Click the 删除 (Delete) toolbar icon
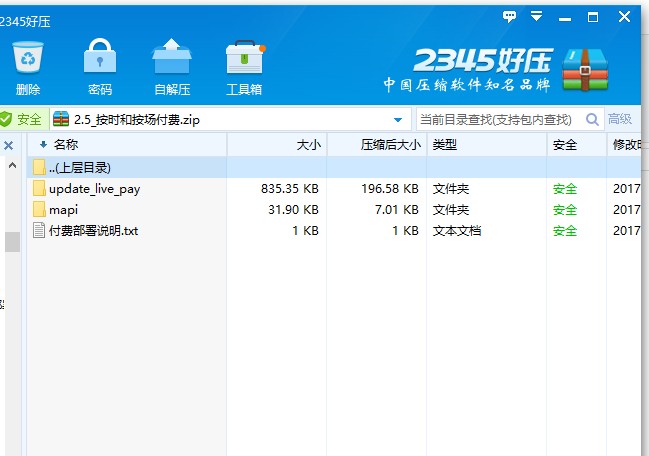This screenshot has width=649, height=456. (28, 68)
